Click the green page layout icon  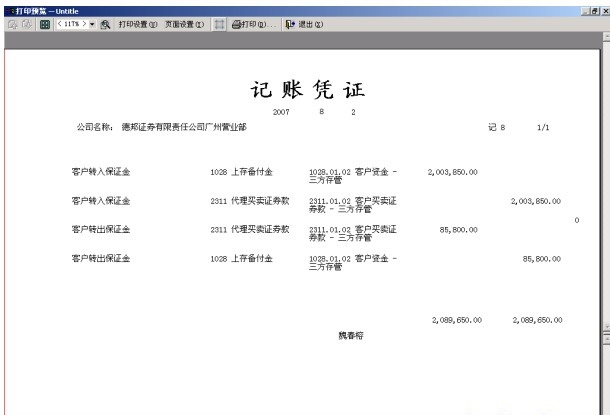tap(43, 22)
